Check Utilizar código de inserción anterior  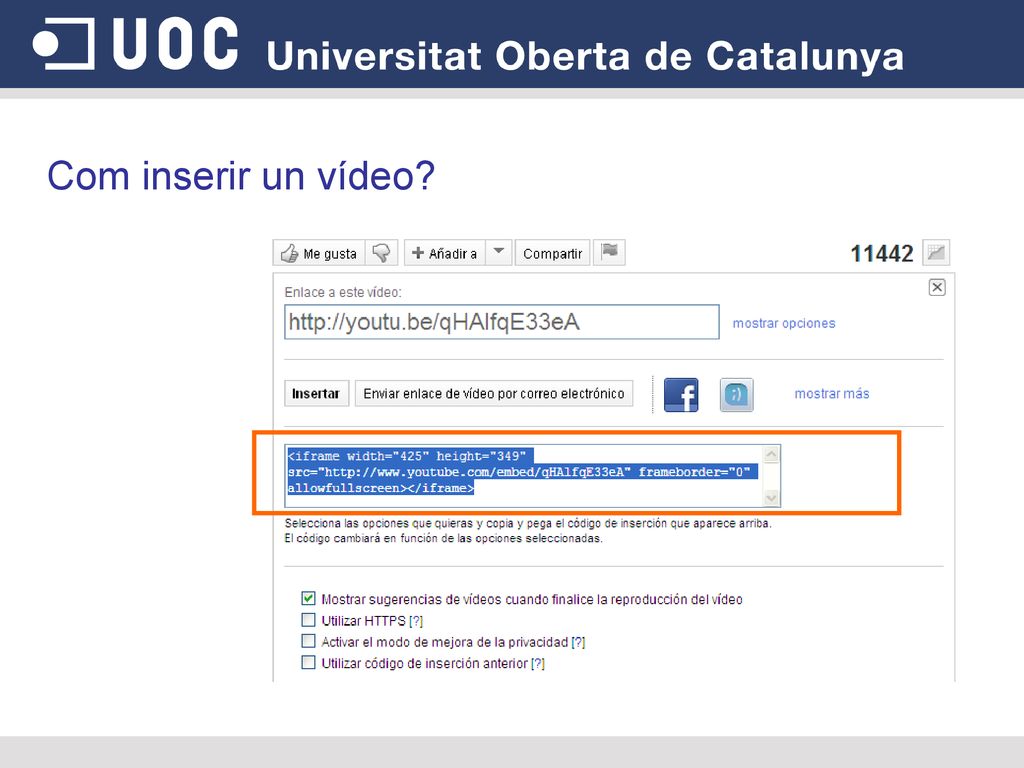[308, 663]
